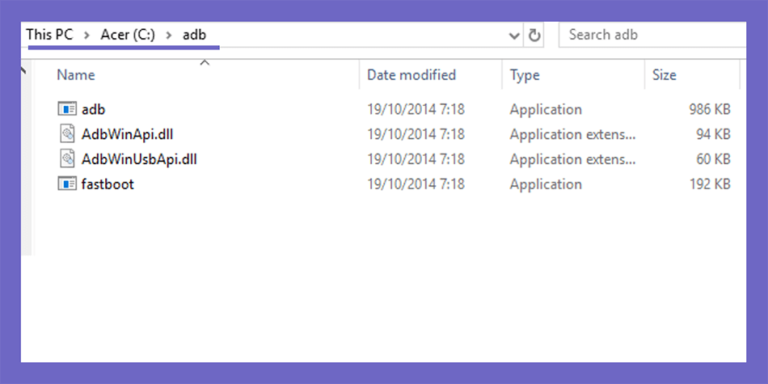Expand the chevron after Acer (C:)
768x384 pixels.
[168, 35]
